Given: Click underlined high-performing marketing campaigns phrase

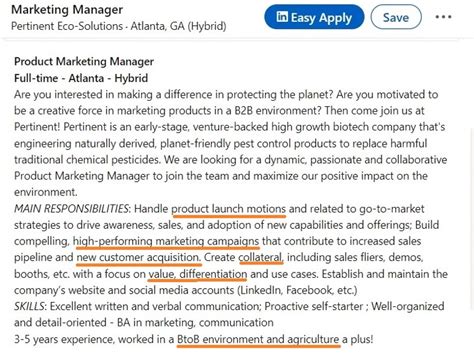Looking at the screenshot, I should 166,242.
